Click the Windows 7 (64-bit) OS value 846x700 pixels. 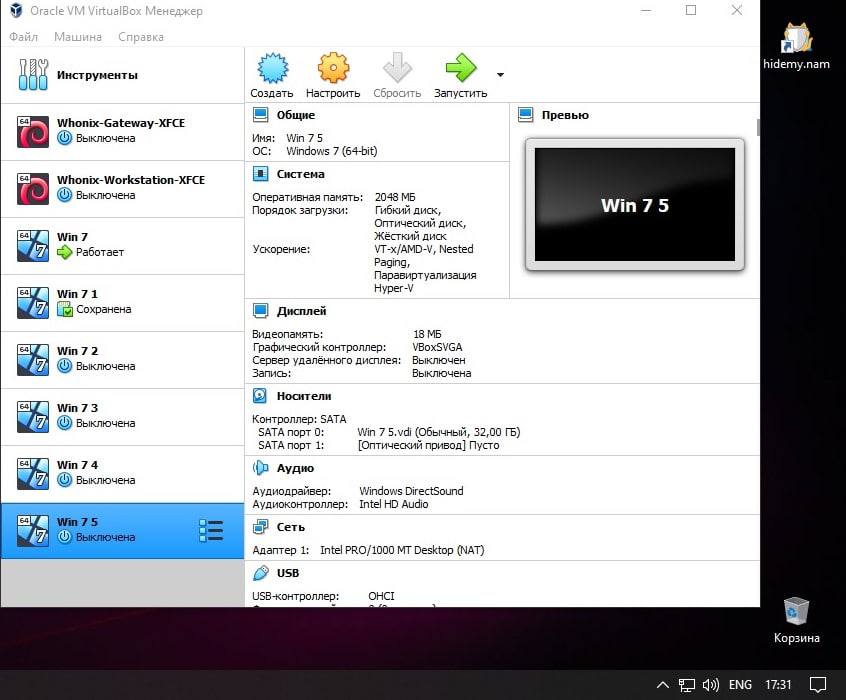(331, 151)
